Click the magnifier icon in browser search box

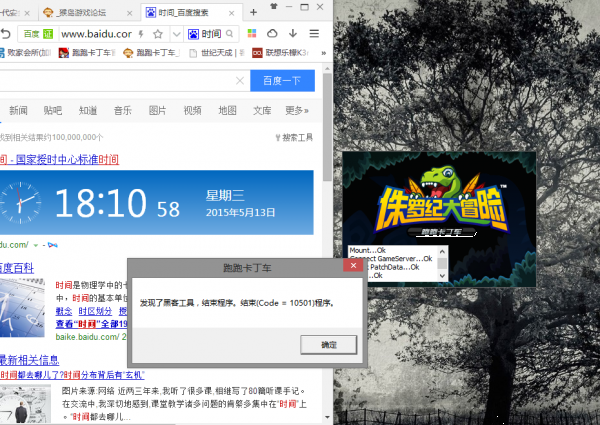tap(230, 34)
